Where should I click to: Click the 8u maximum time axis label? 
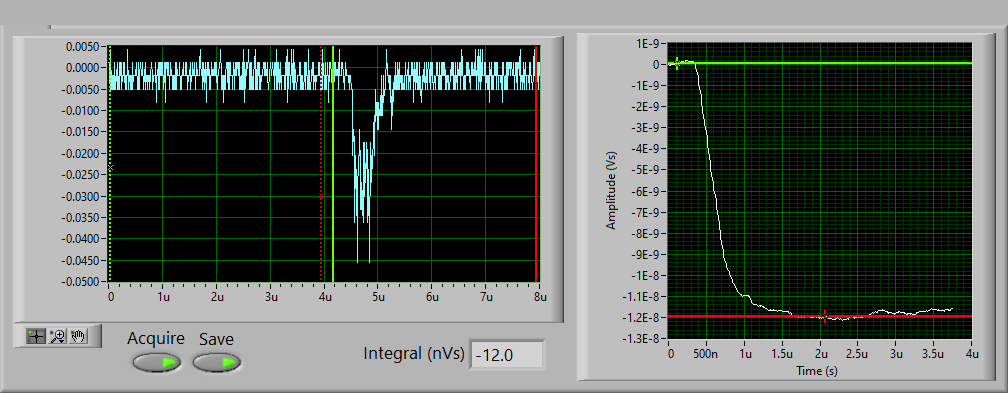tap(540, 297)
